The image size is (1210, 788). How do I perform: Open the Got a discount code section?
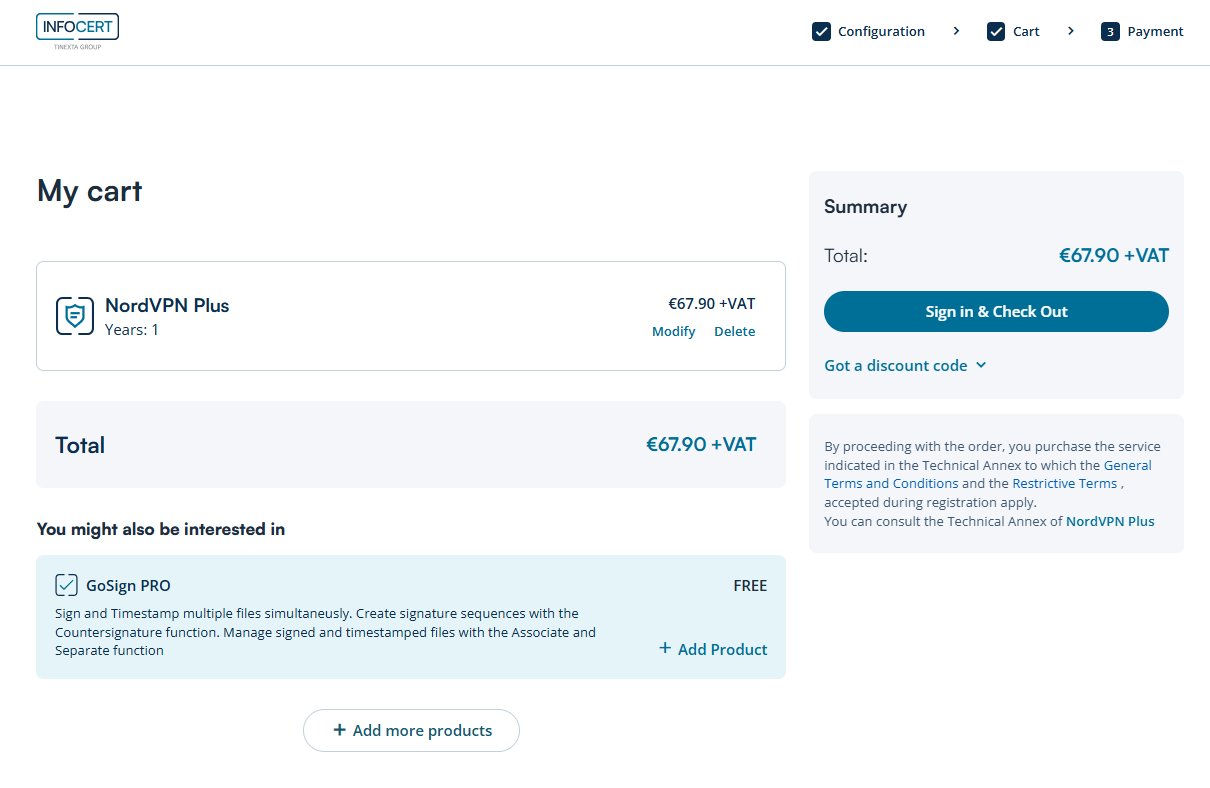[896, 366]
